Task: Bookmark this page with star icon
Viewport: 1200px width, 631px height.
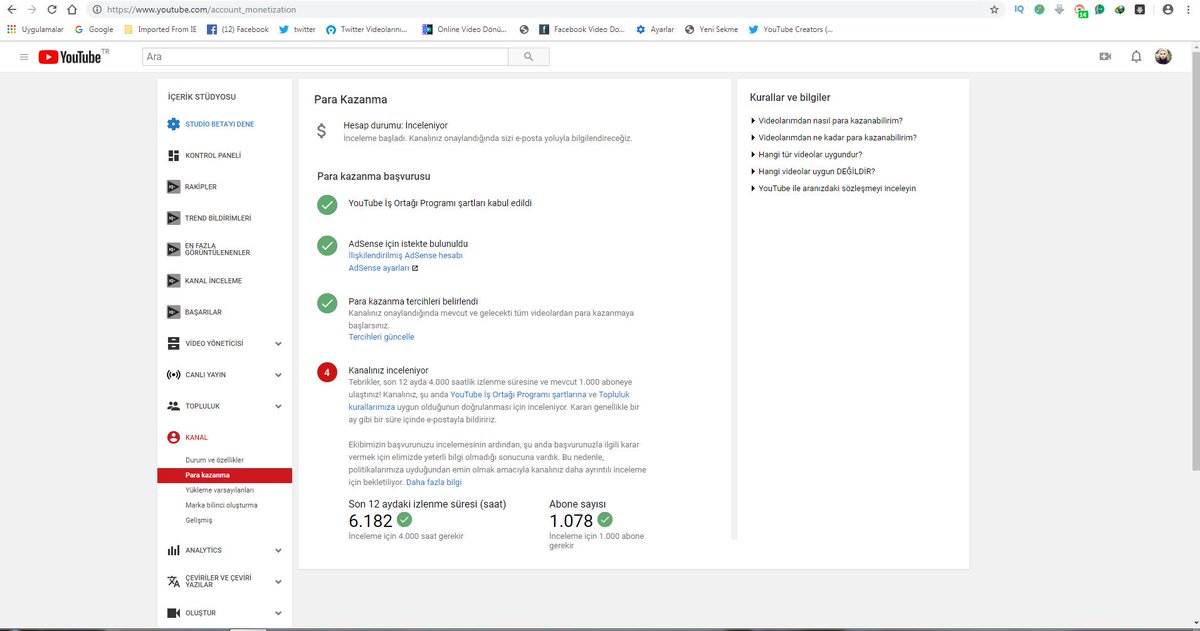Action: pos(994,9)
